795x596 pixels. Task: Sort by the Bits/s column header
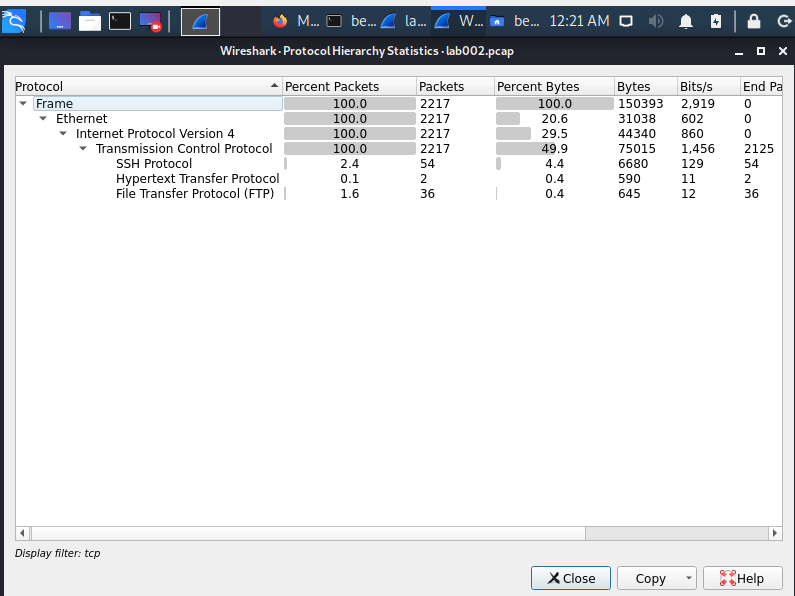click(x=709, y=87)
